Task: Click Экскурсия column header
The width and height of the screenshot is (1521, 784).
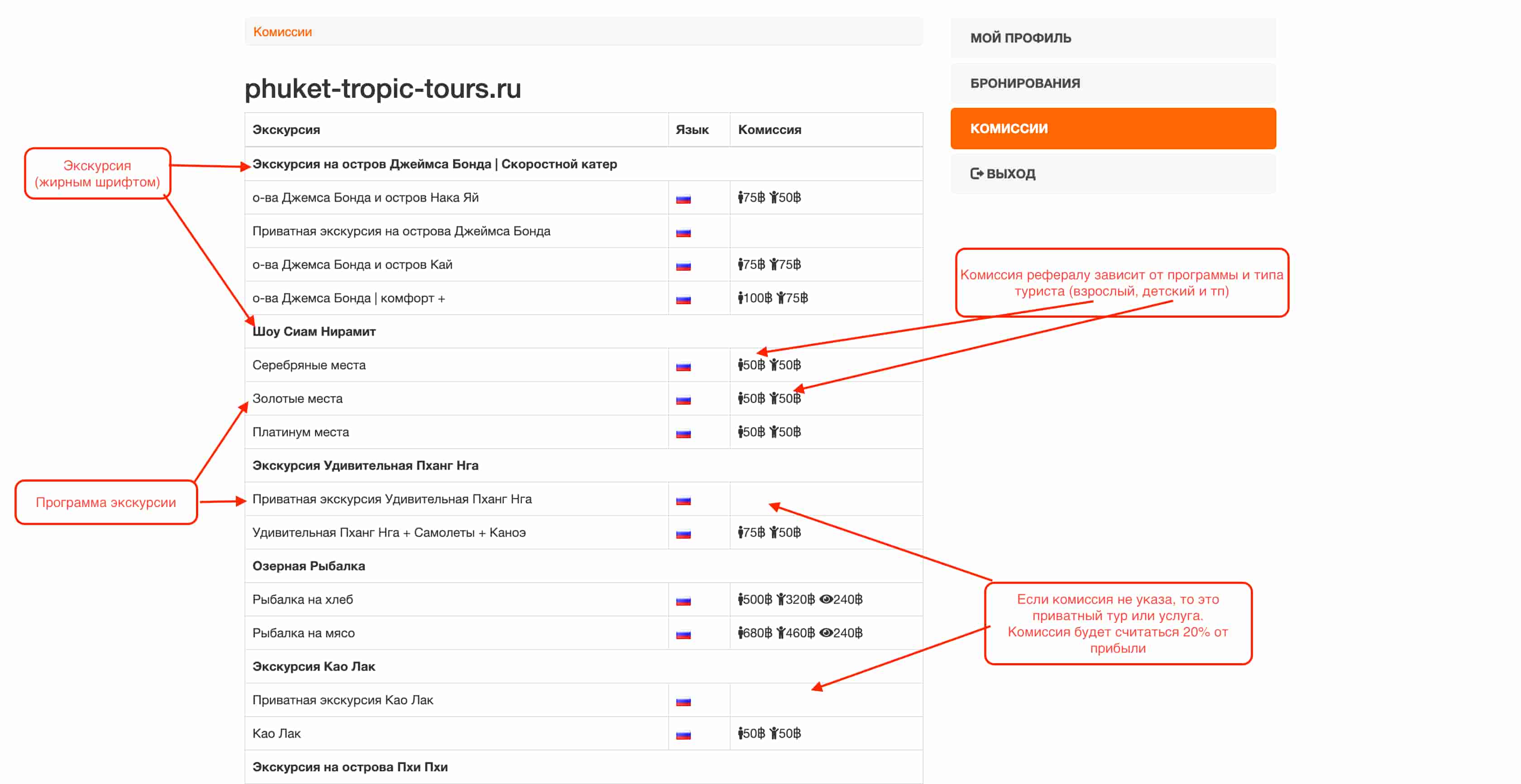Action: pos(286,129)
